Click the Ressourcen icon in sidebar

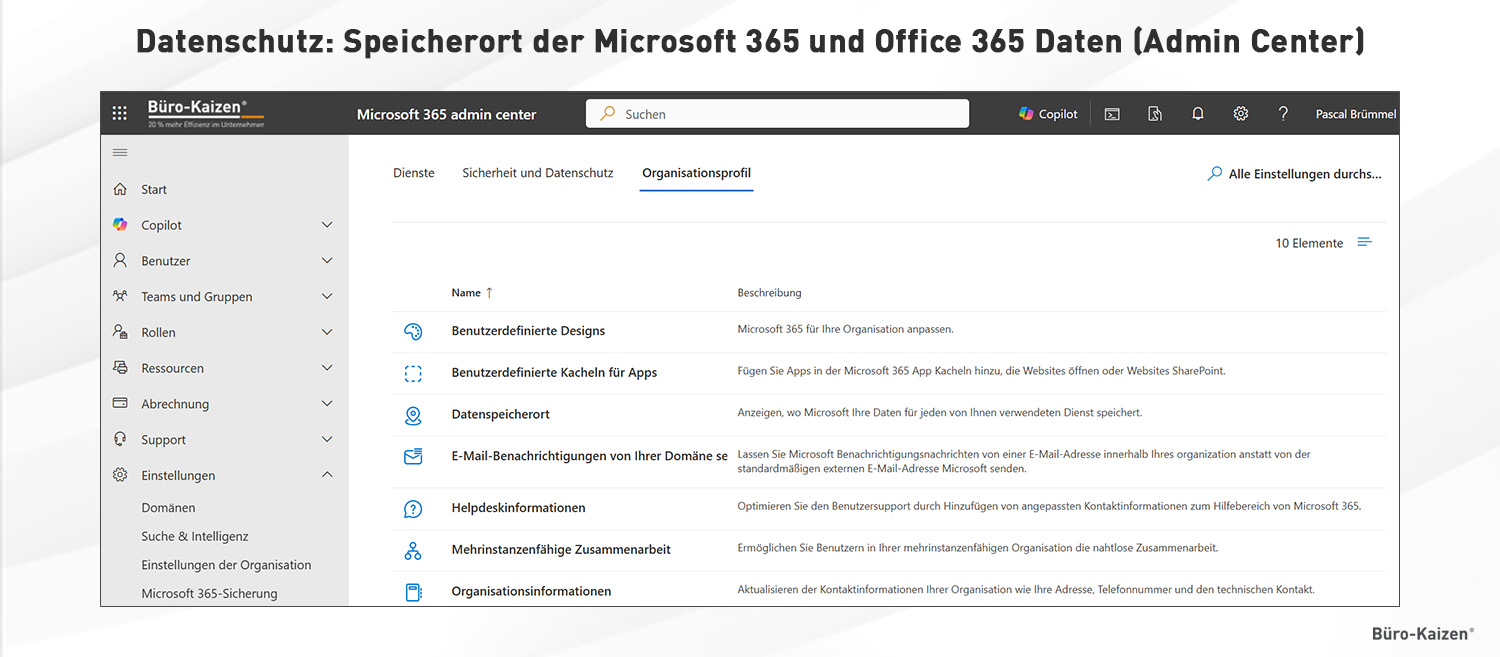(x=120, y=368)
